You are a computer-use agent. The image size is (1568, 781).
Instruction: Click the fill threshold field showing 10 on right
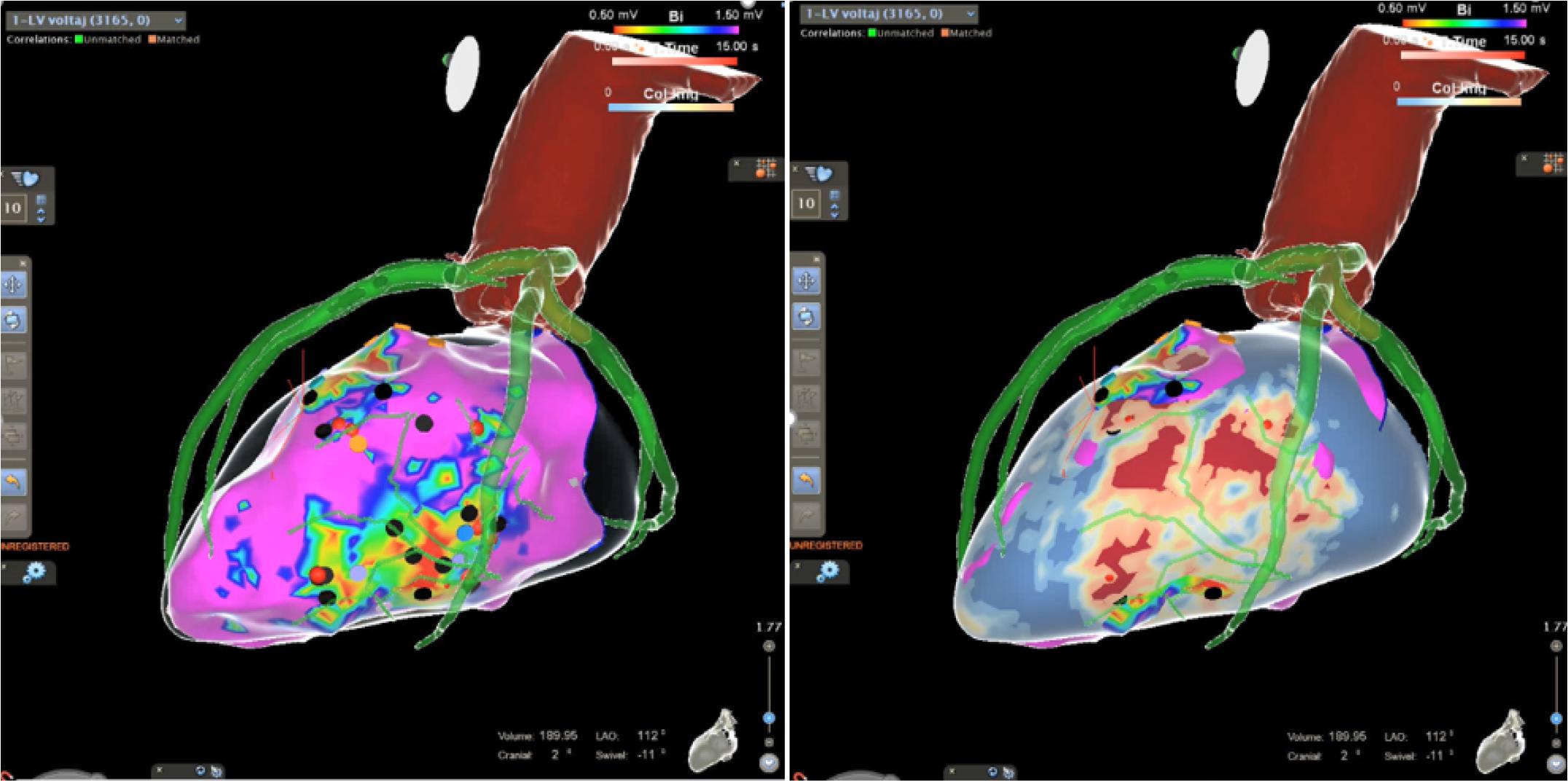(805, 203)
